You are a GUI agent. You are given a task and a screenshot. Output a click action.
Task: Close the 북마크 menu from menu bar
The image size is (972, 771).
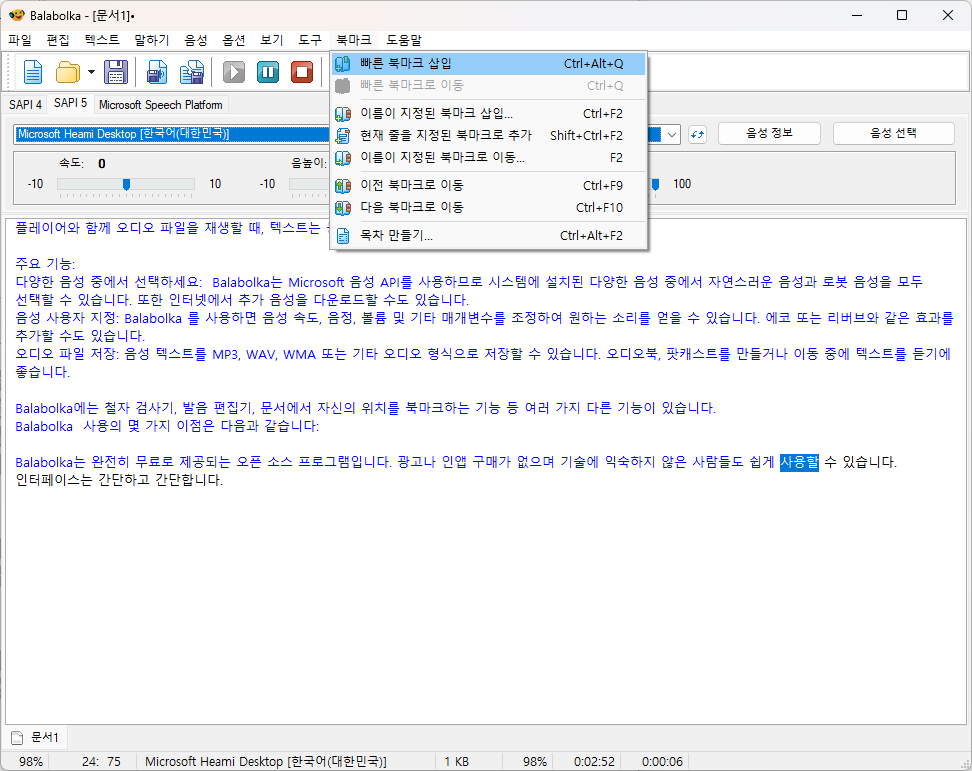click(x=354, y=40)
